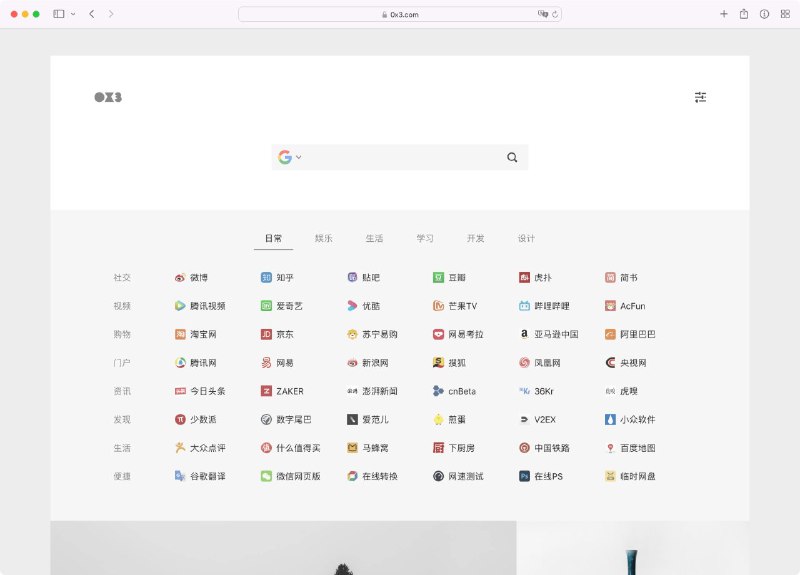Click the 芒果TV icon

438,306
